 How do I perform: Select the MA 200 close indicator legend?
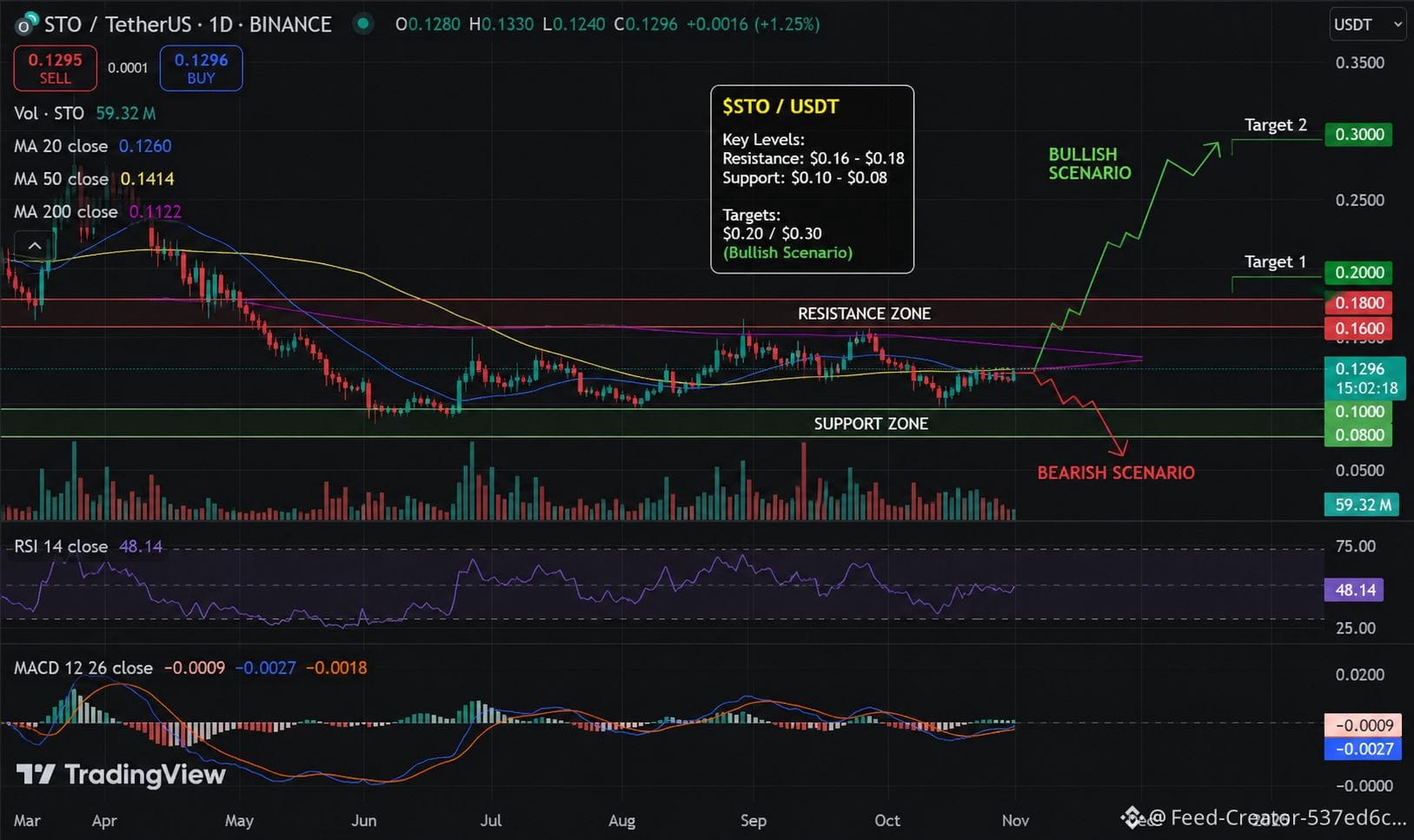click(x=97, y=211)
